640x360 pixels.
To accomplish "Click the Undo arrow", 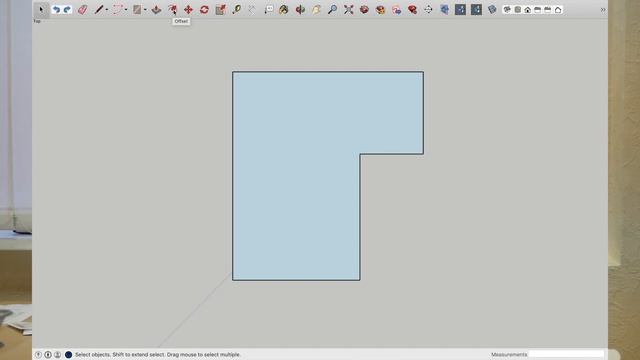I will click(57, 9).
